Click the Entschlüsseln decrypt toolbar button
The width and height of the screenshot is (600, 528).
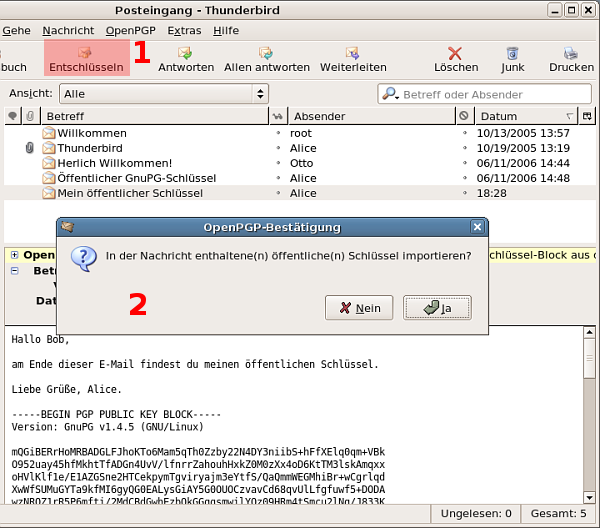(86, 58)
